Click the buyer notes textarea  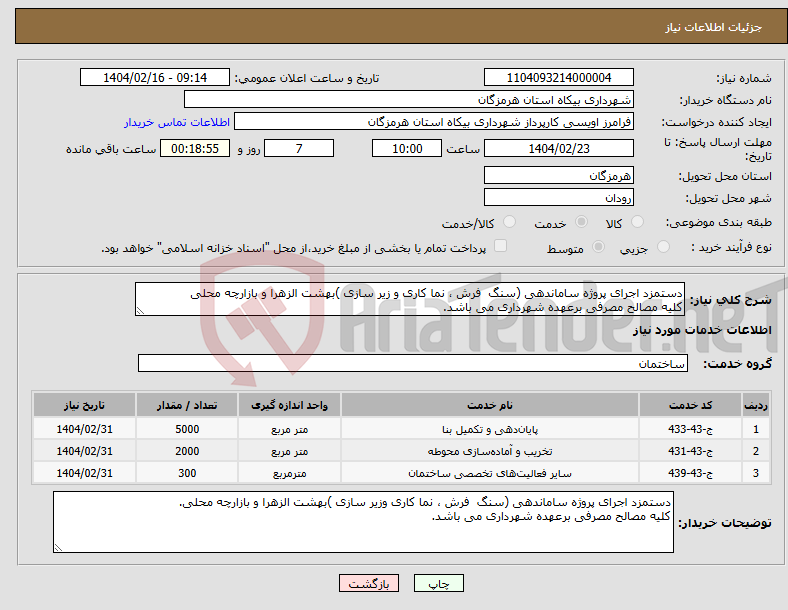point(363,522)
